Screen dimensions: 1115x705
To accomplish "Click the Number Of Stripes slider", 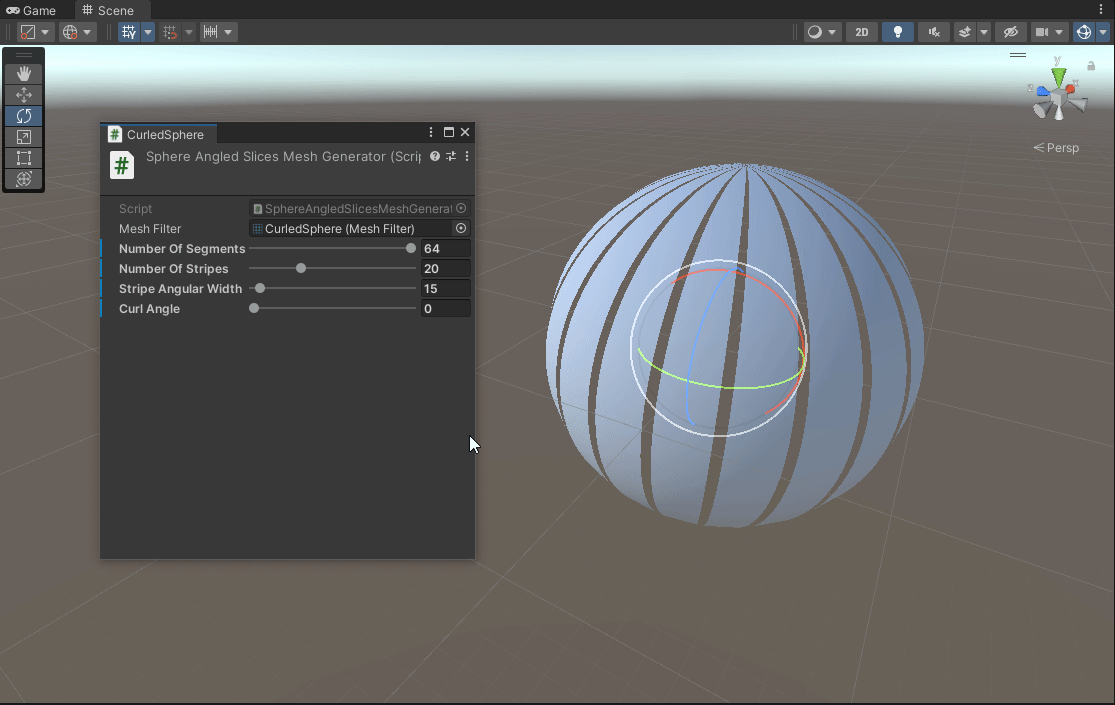I will 333,268.
